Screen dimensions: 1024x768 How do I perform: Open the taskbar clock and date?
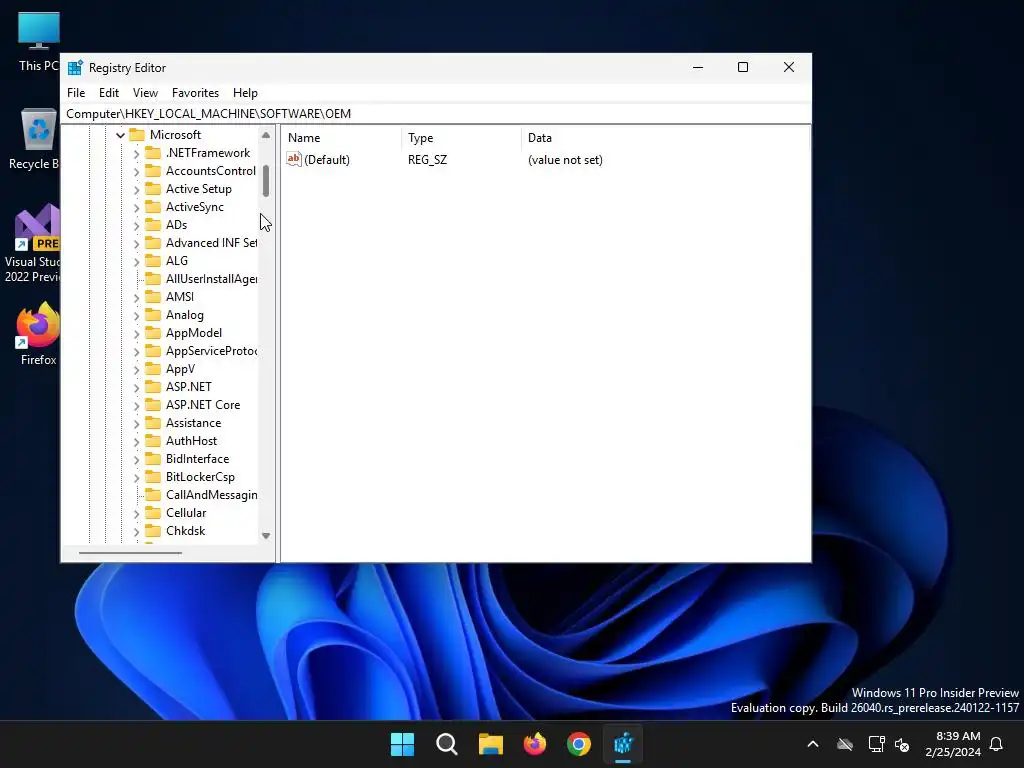click(x=954, y=744)
